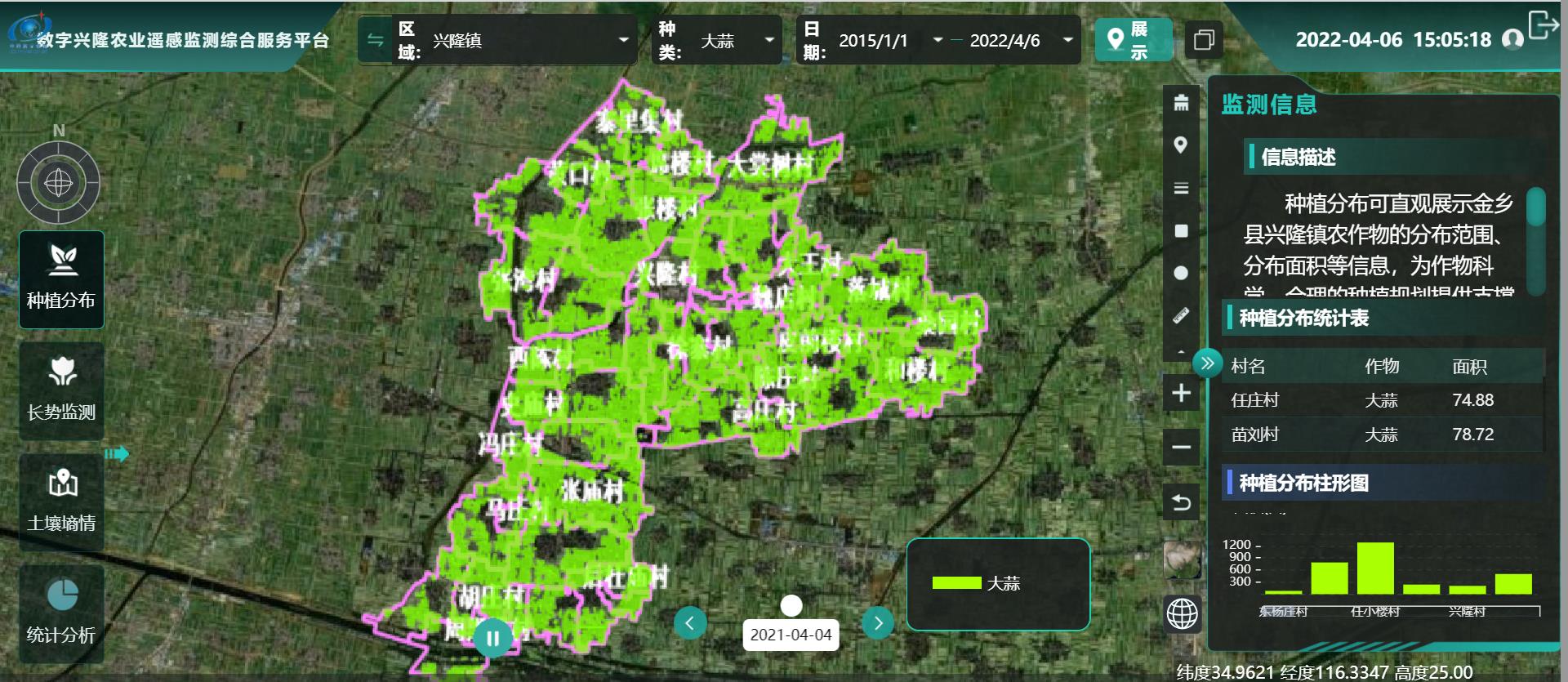The image size is (1568, 682).
Task: Go to next date on timeline
Action: [x=878, y=623]
